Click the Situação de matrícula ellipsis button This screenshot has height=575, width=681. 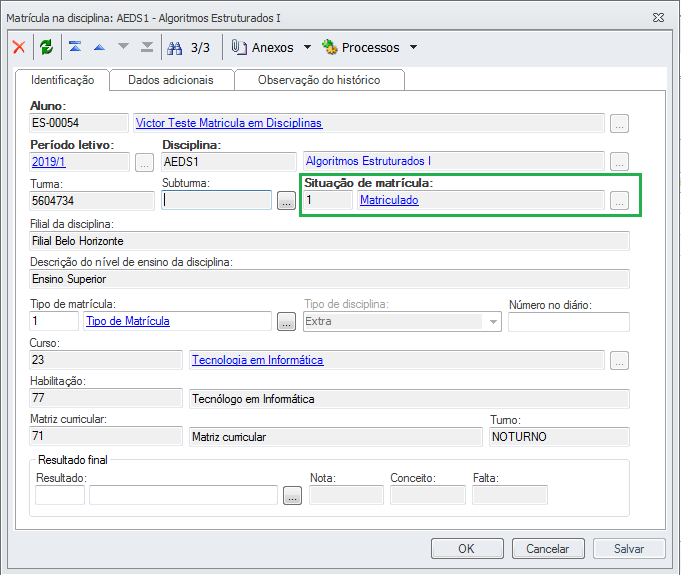pos(619,201)
